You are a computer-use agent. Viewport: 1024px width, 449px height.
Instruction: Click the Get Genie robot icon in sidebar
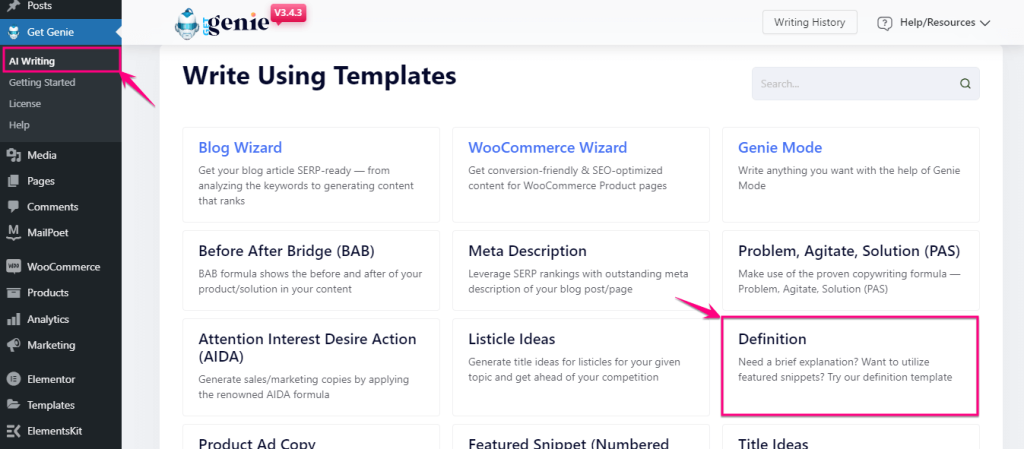pos(13,31)
